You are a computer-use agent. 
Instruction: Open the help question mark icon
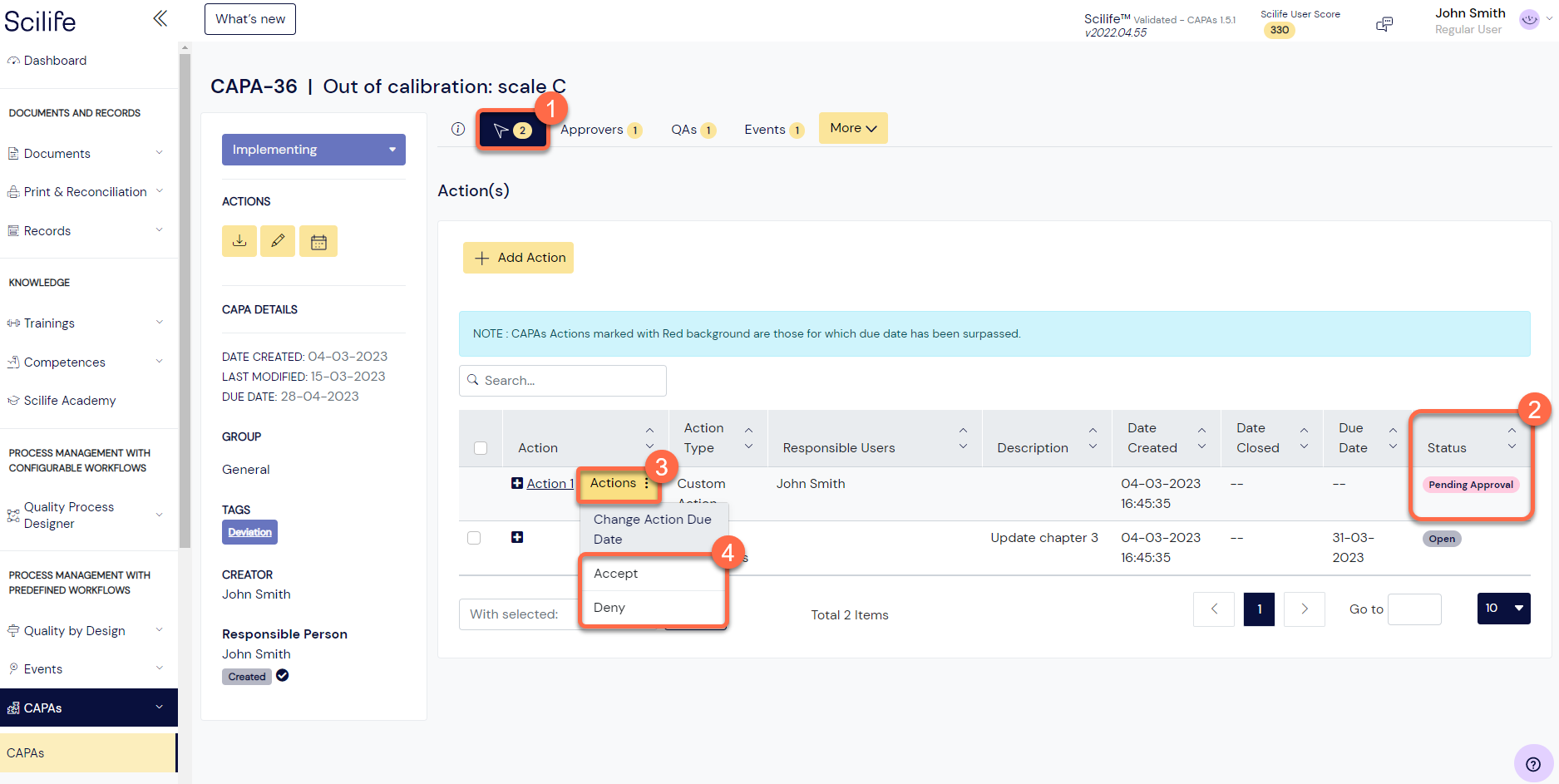click(1533, 763)
